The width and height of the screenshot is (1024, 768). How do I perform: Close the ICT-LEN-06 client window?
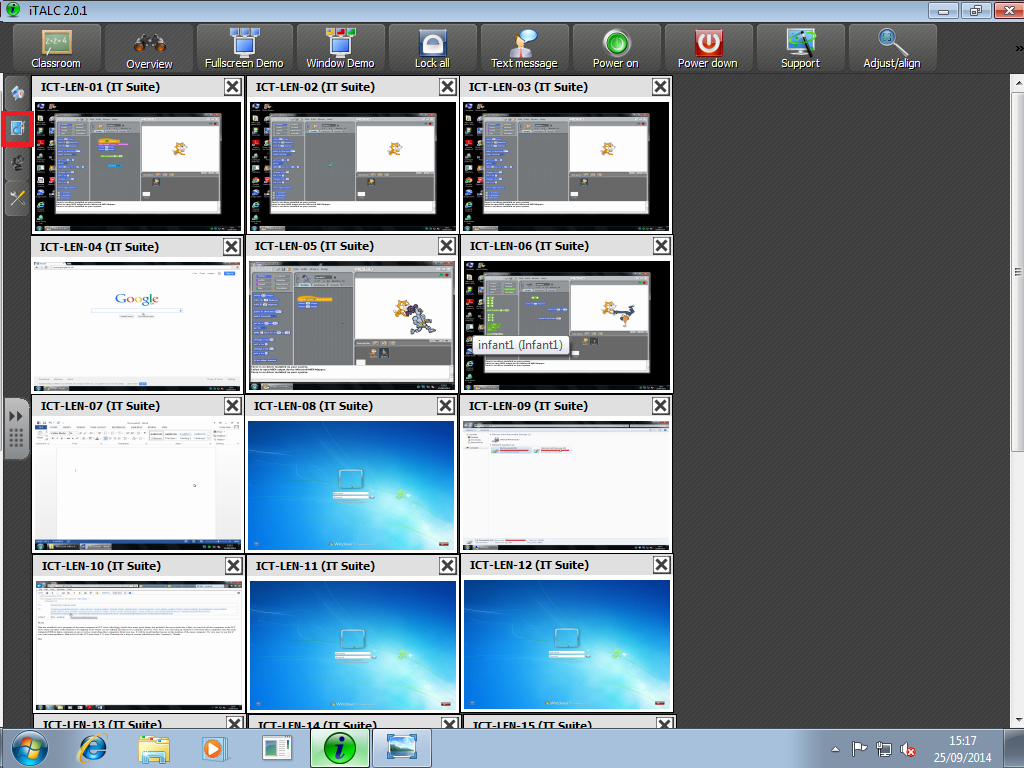pyautogui.click(x=662, y=246)
